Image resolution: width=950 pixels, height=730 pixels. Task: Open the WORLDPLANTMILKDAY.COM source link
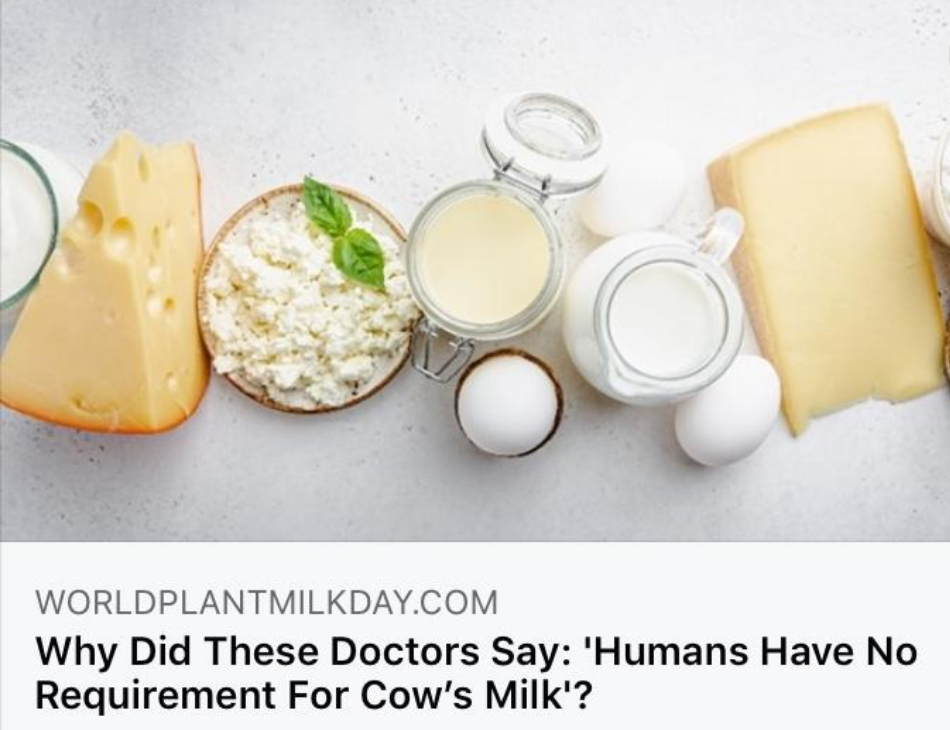(267, 602)
